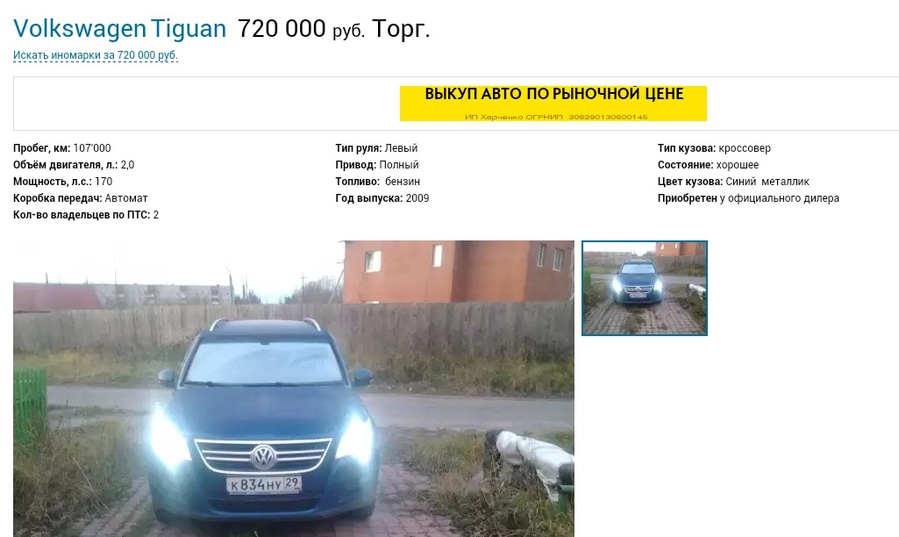Click the 'Тип руля: Левый' row

pyautogui.click(x=377, y=148)
